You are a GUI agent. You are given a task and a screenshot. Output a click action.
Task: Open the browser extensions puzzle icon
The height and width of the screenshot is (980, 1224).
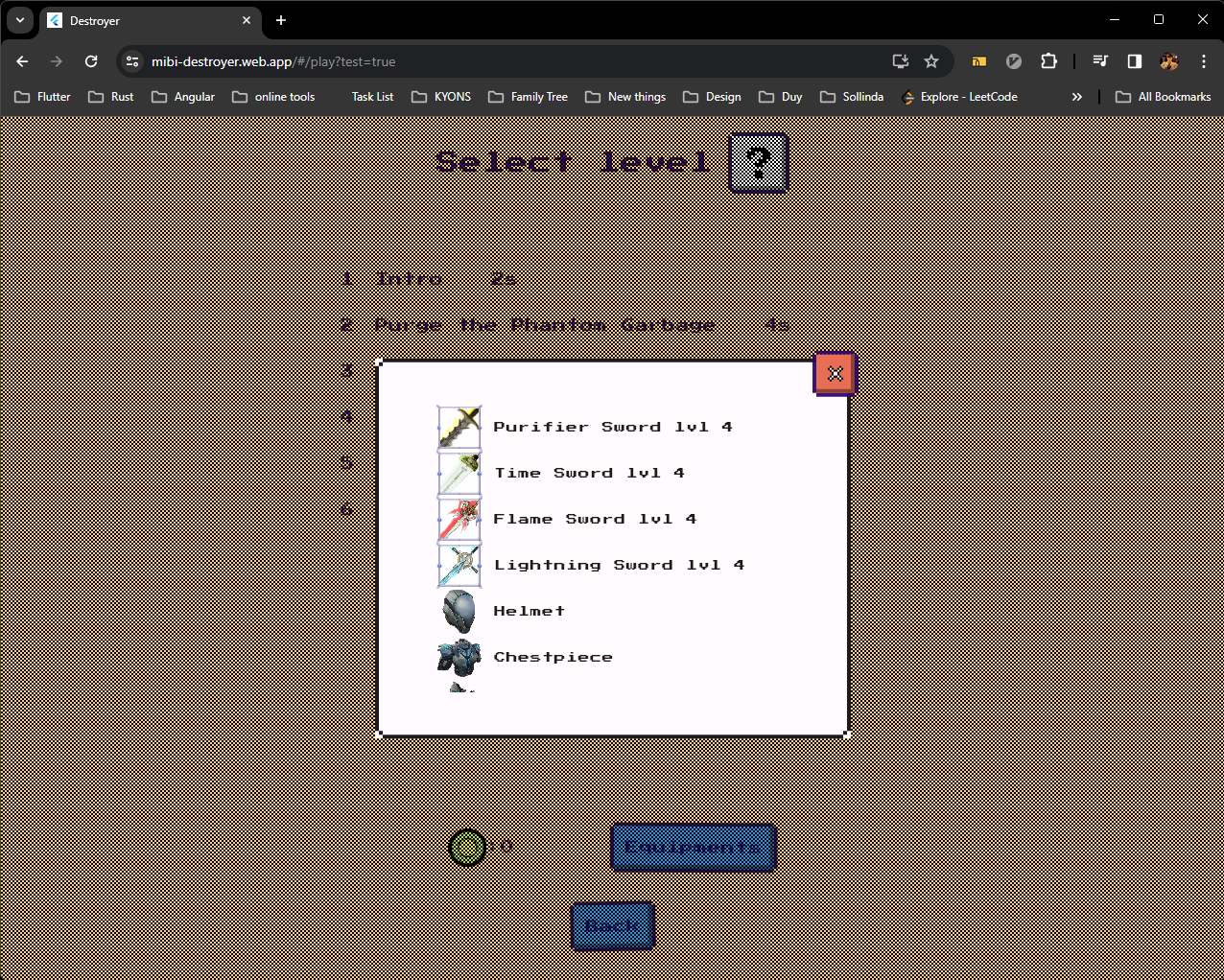pos(1048,60)
